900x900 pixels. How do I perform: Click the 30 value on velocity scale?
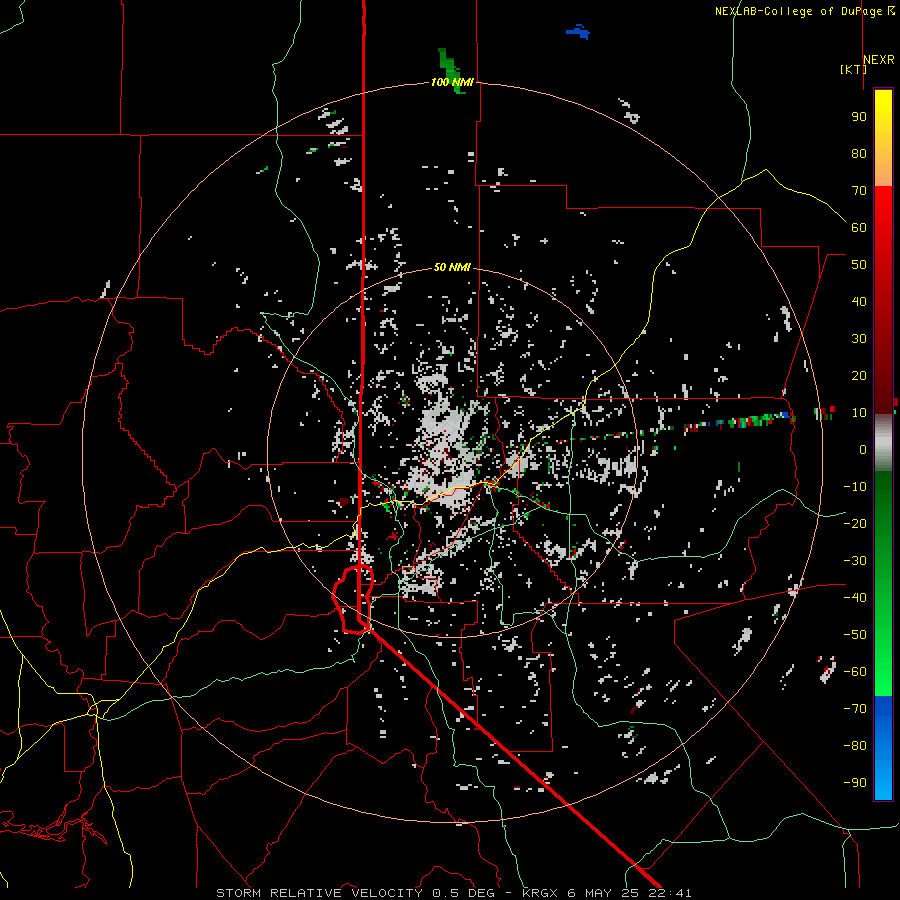[859, 339]
